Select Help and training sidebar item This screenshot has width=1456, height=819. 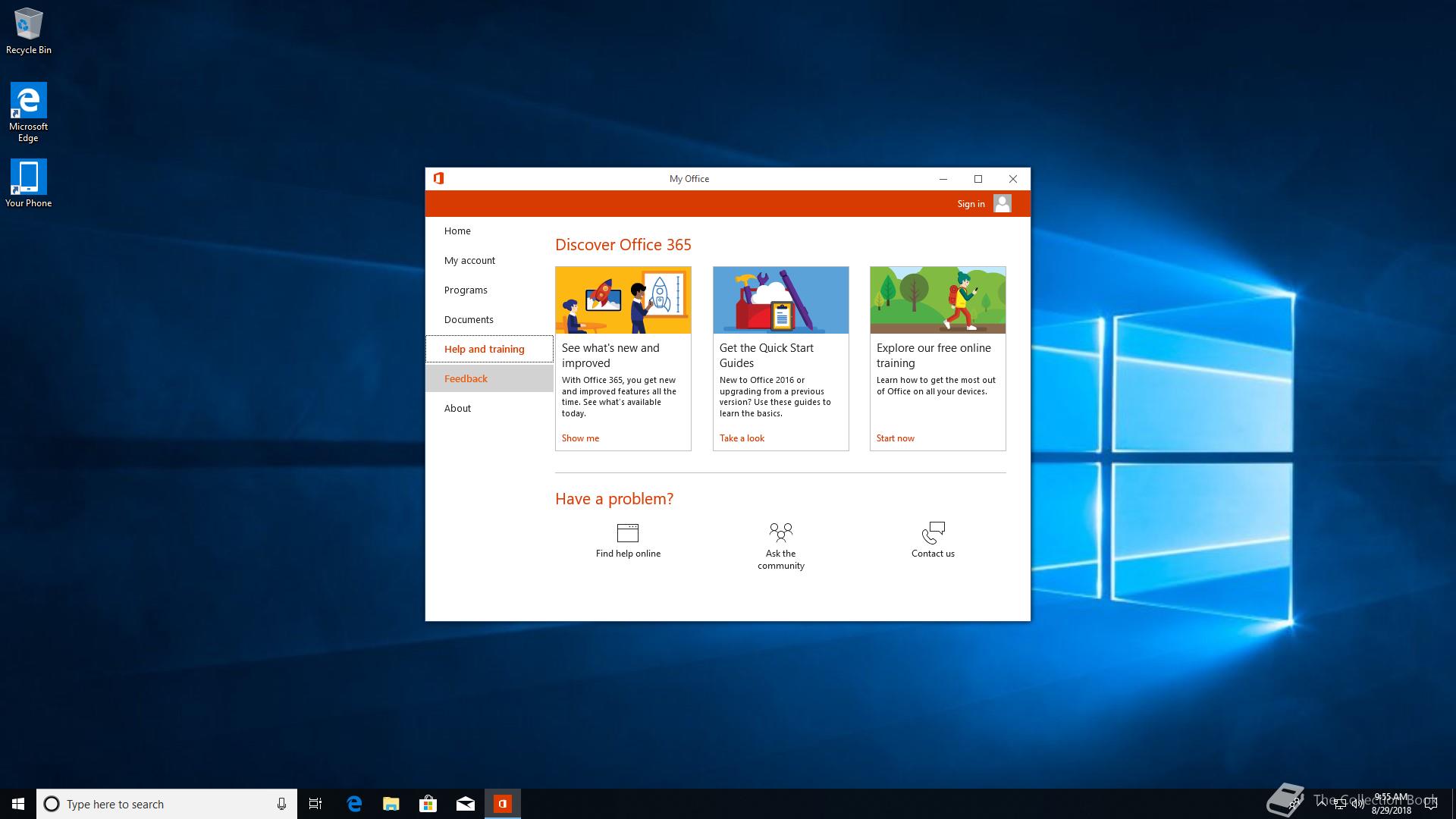[489, 349]
